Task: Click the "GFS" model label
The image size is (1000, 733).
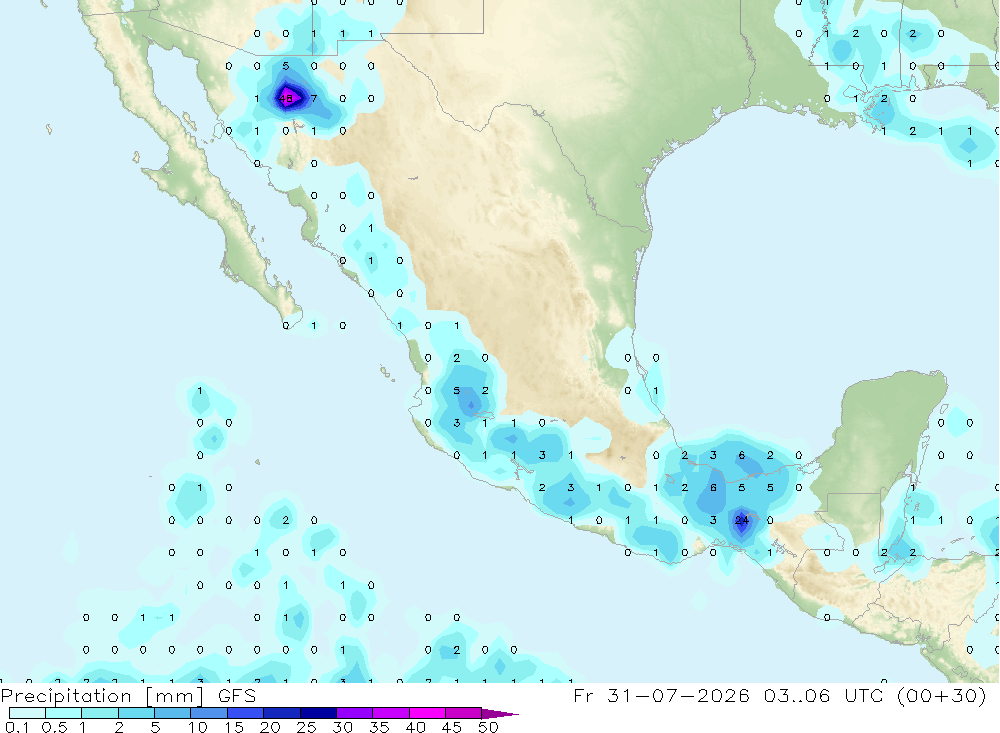Action: click(237, 696)
